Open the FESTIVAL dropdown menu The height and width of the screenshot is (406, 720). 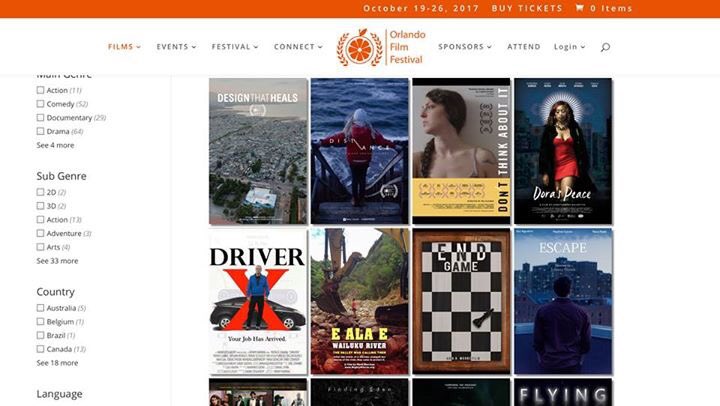[x=235, y=46]
